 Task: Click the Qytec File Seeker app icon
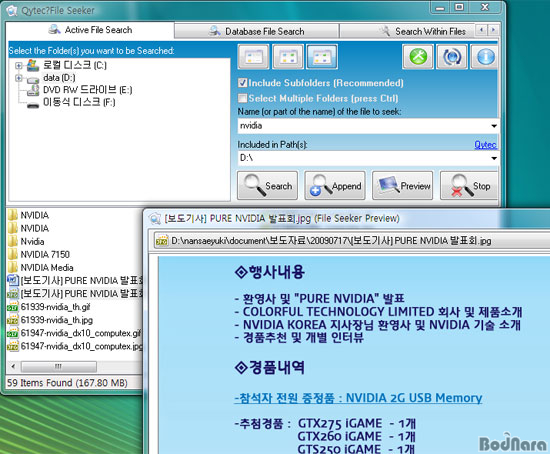pyautogui.click(x=12, y=11)
